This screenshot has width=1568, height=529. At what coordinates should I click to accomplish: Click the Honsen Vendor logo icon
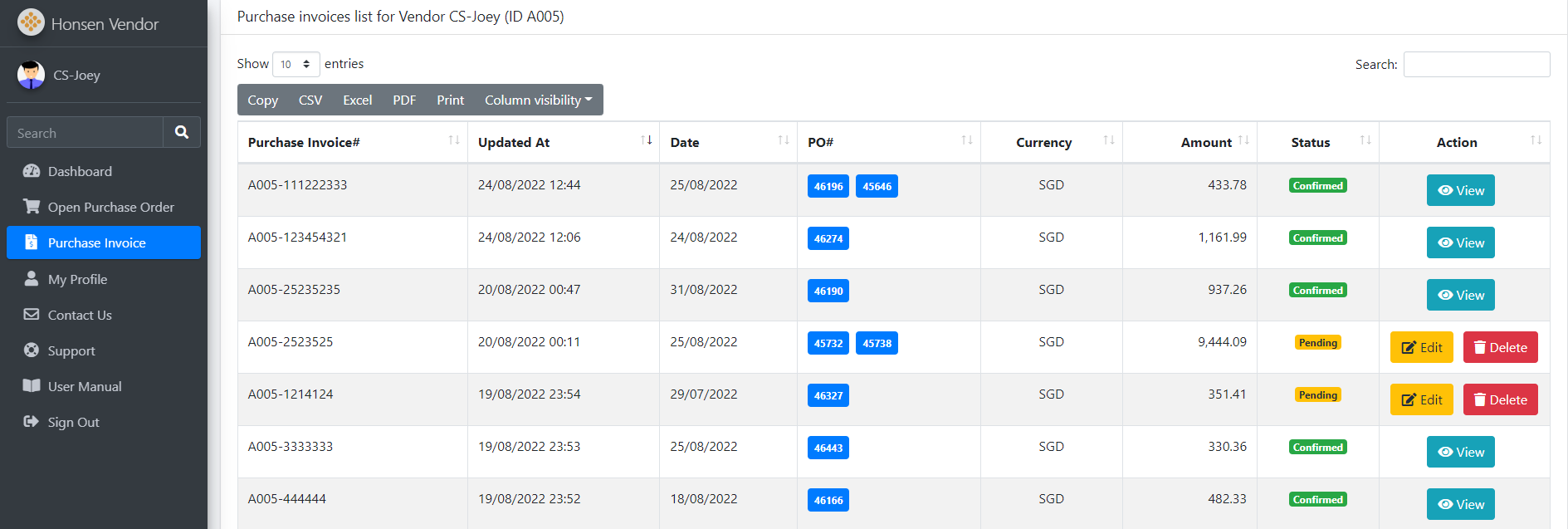31,22
